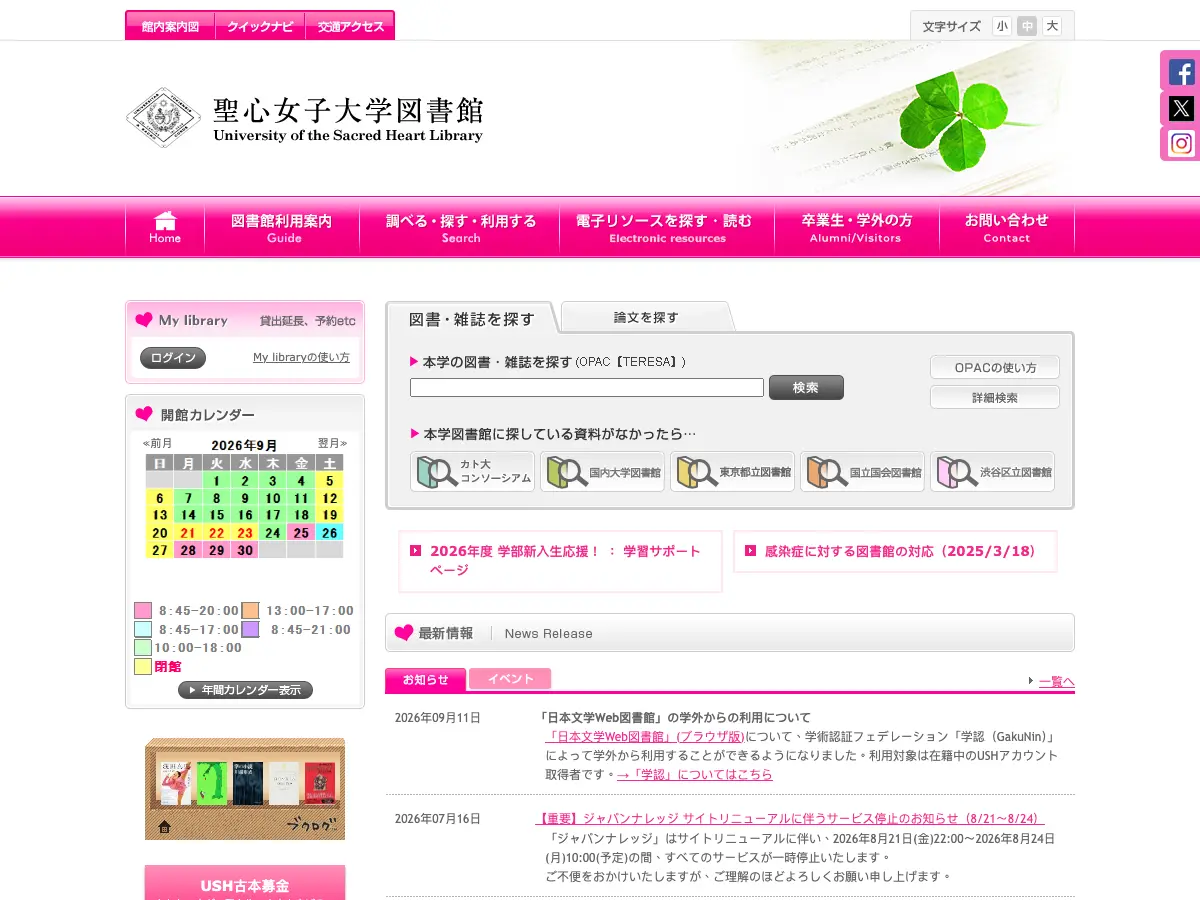Click calendar date 25

coord(301,533)
